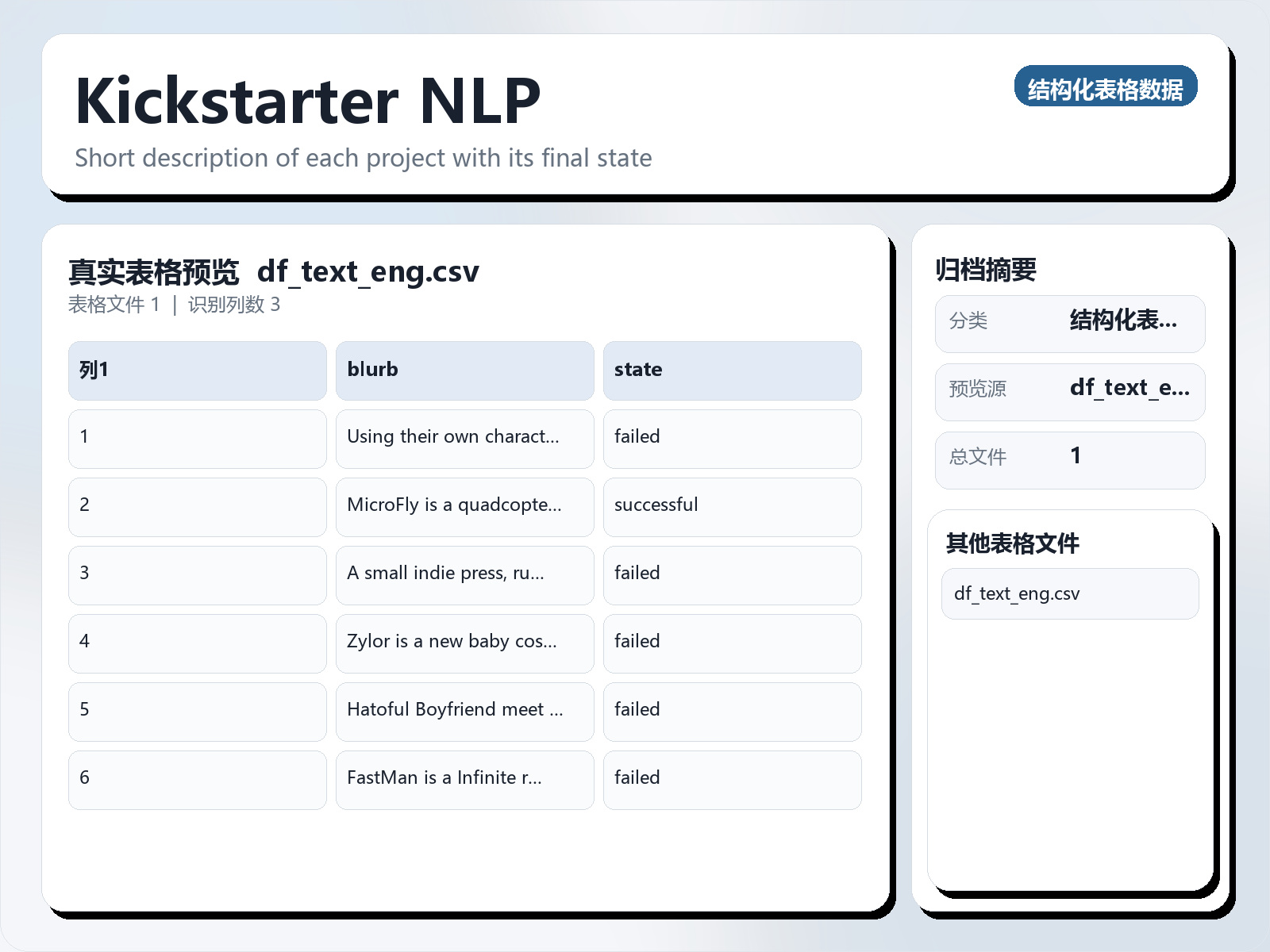Image resolution: width=1270 pixels, height=952 pixels.
Task: Select the 列1 column header
Action: coord(197,370)
